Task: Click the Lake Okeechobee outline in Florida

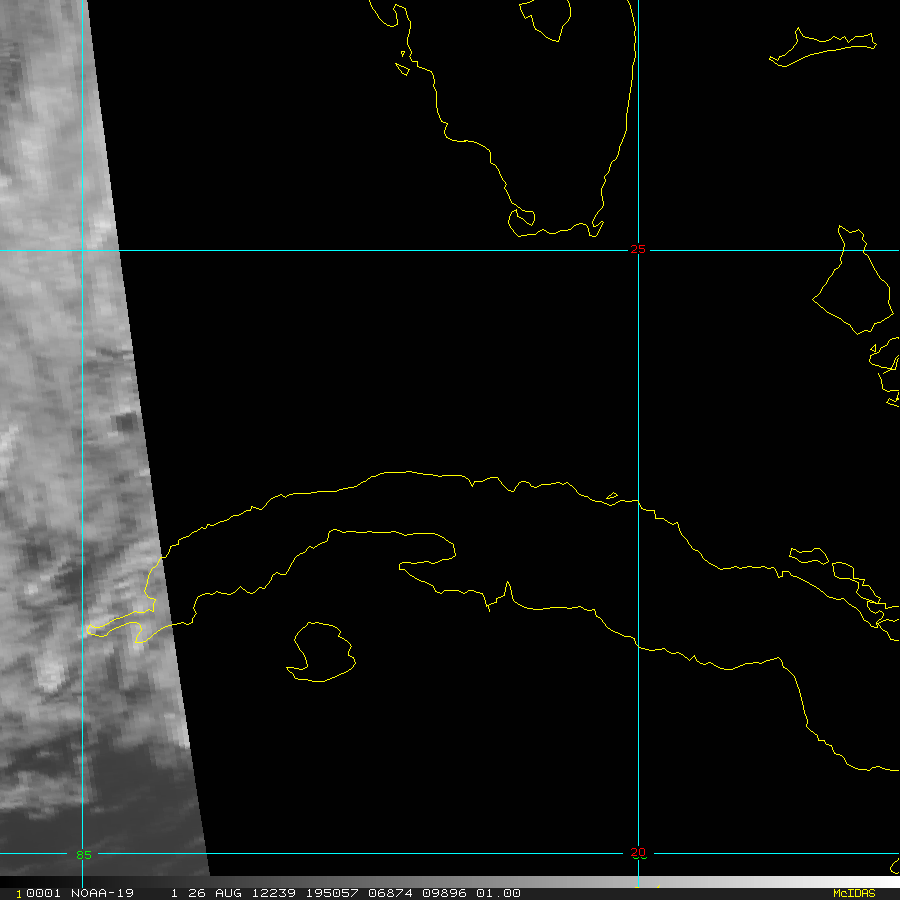Action: coord(545,18)
